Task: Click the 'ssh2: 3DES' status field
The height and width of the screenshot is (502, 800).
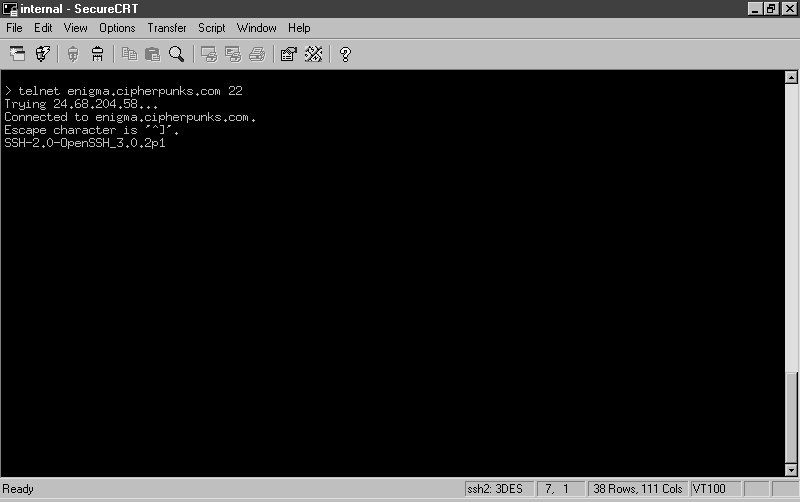Action: click(499, 489)
